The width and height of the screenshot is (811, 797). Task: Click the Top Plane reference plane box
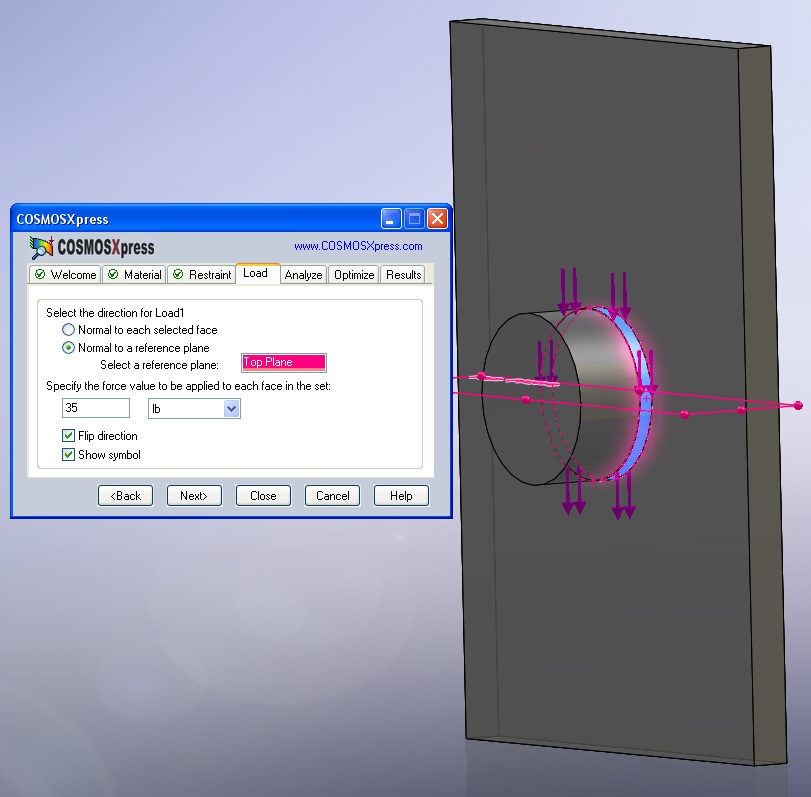[284, 363]
